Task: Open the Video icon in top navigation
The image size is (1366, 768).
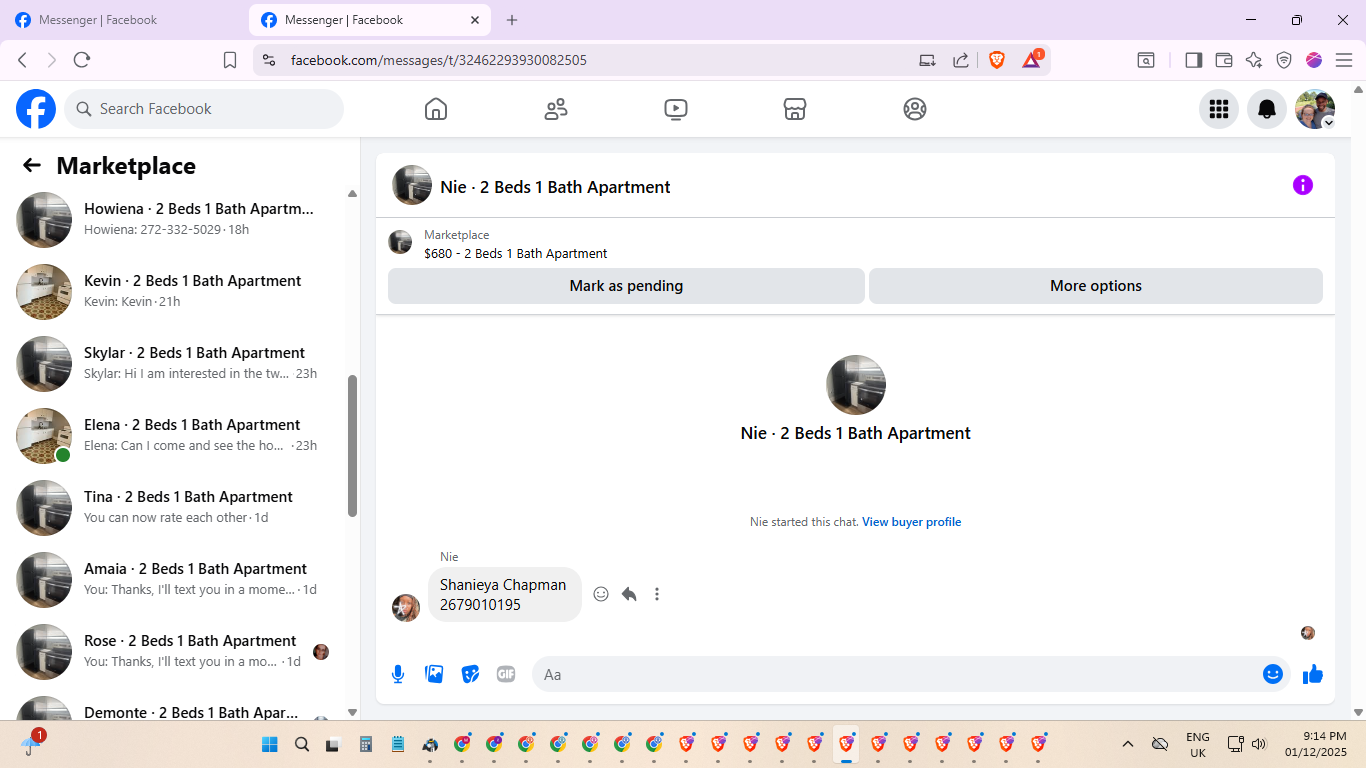Action: tap(676, 109)
